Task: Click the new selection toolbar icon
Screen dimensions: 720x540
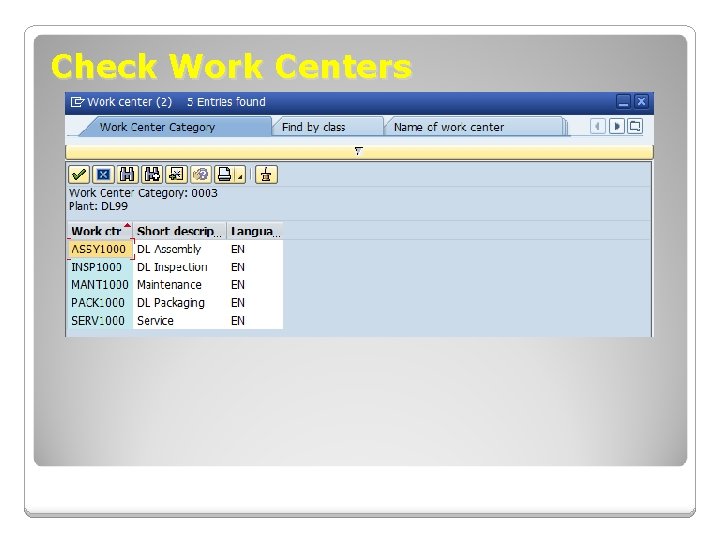Action: [x=176, y=174]
